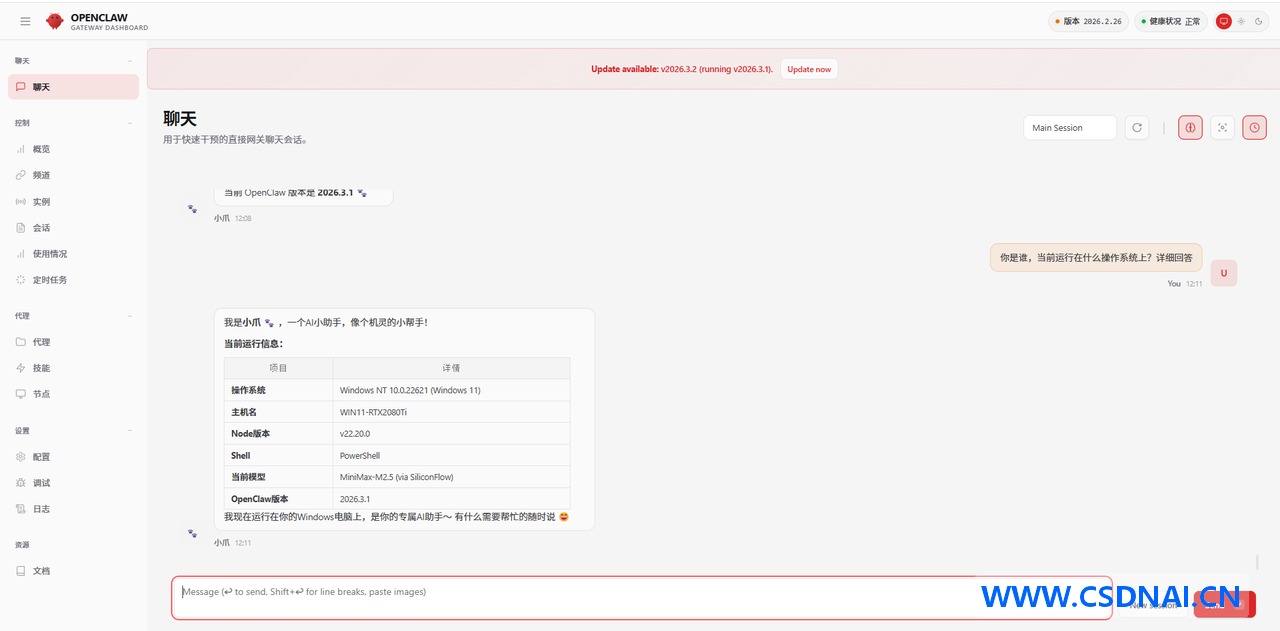Open 使用情况 via its chart icon
Viewport: 1280px width, 631px height.
[21, 254]
